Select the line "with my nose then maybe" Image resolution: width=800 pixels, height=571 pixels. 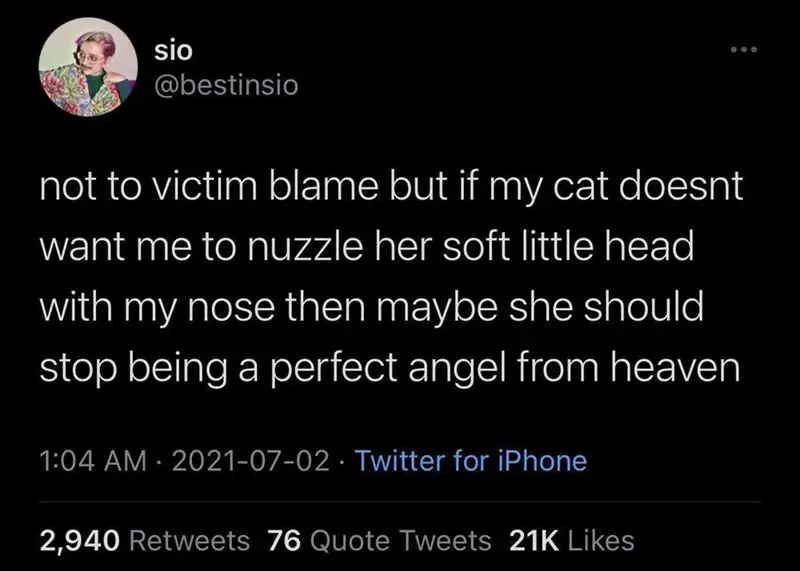click(371, 307)
